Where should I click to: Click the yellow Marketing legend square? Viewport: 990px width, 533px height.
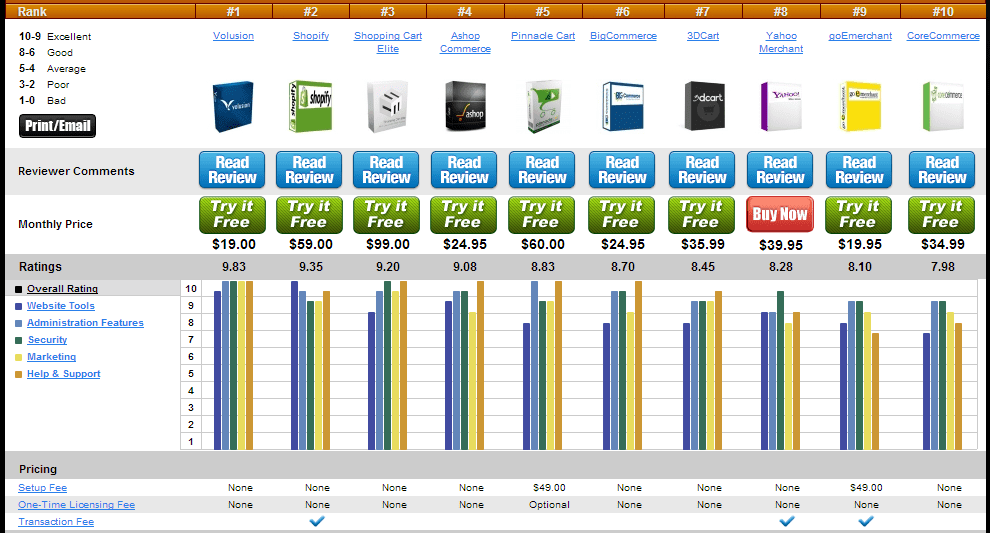coord(18,357)
